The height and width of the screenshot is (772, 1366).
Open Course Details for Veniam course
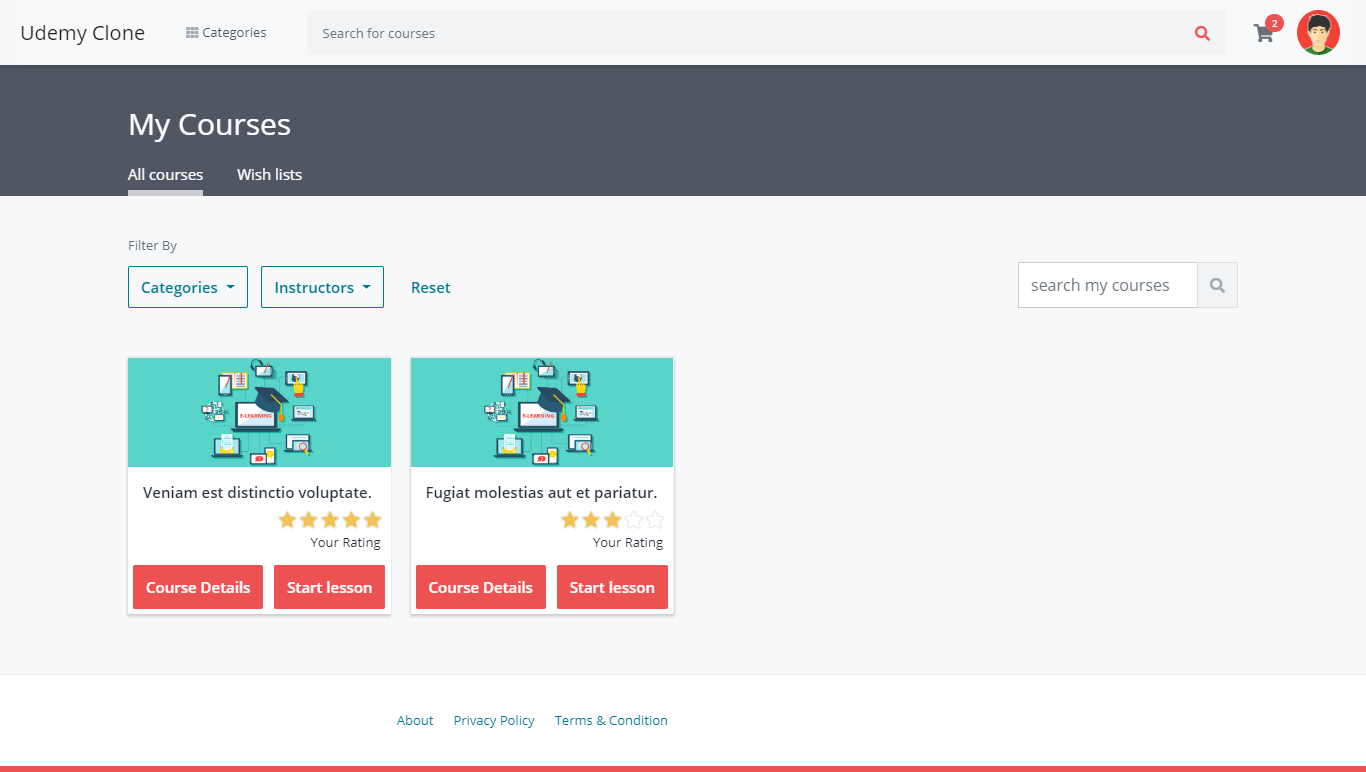click(198, 587)
